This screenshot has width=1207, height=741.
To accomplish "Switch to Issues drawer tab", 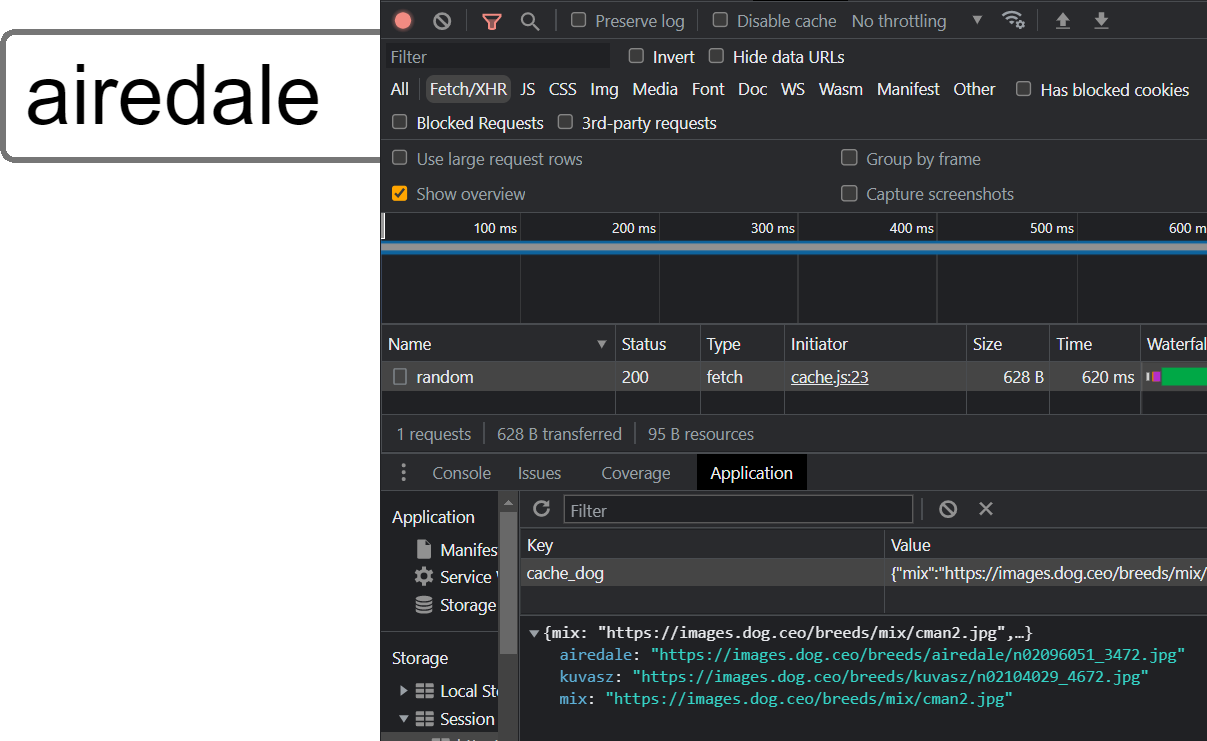I will click(540, 473).
